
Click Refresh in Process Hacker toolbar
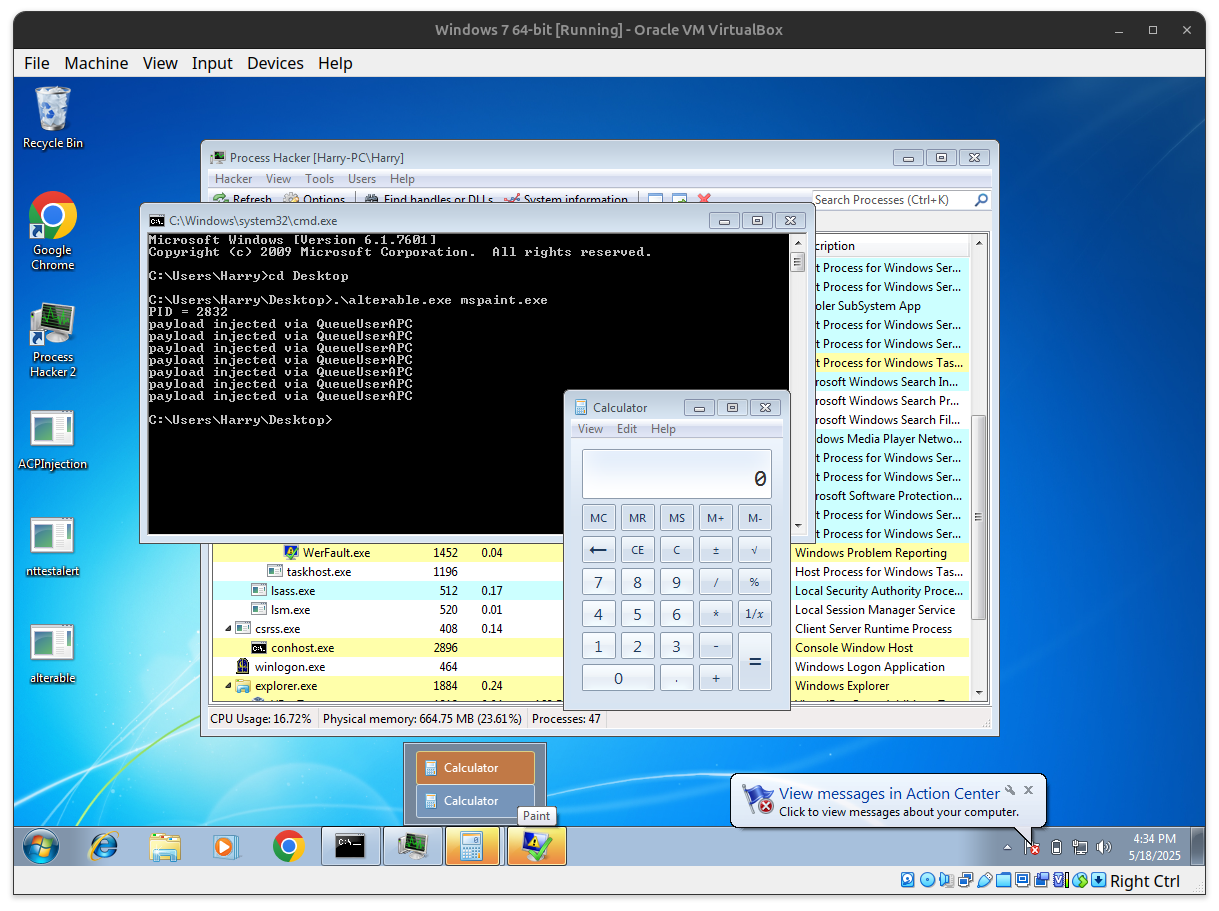click(243, 200)
